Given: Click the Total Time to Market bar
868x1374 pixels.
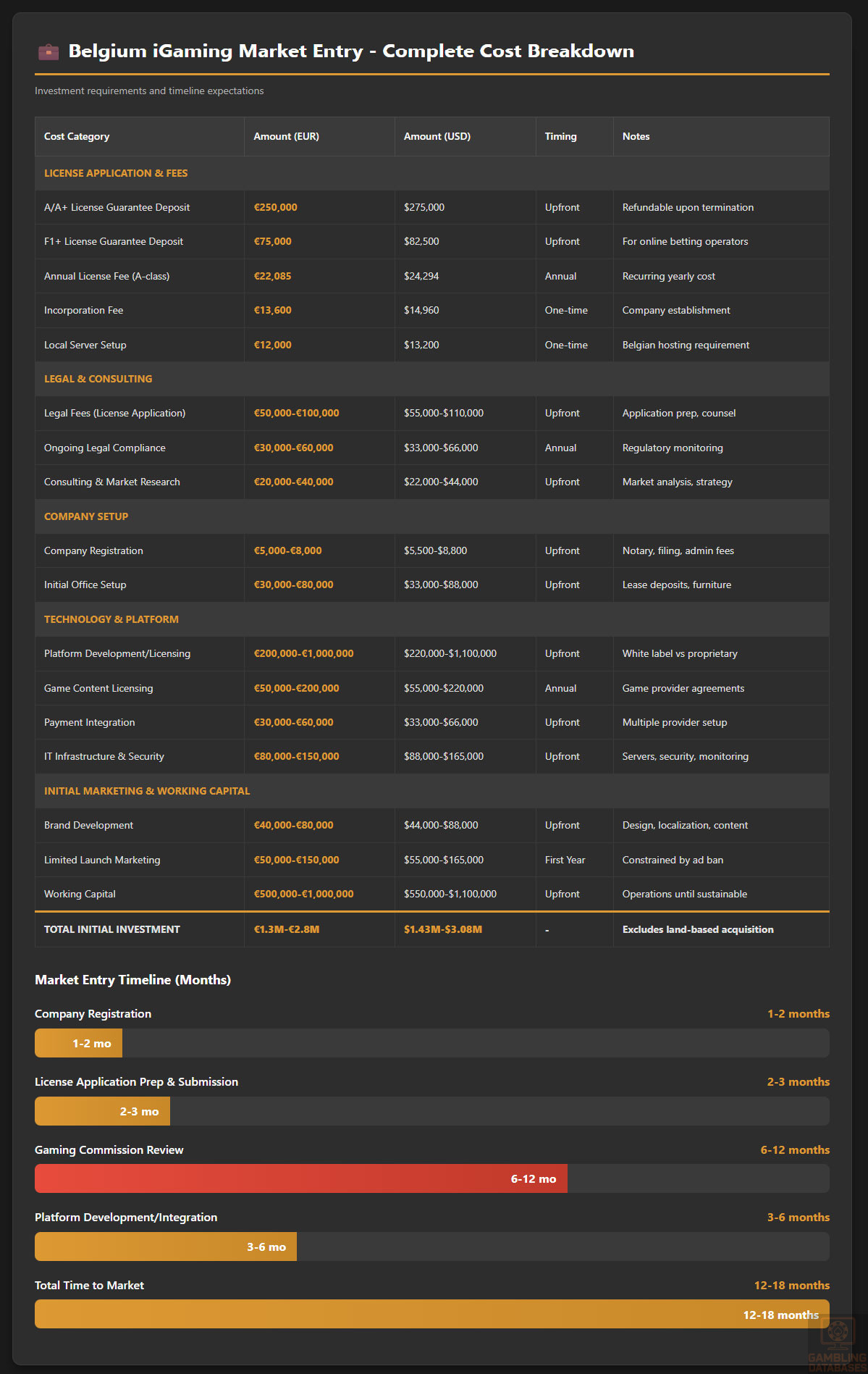Looking at the screenshot, I should (431, 1314).
